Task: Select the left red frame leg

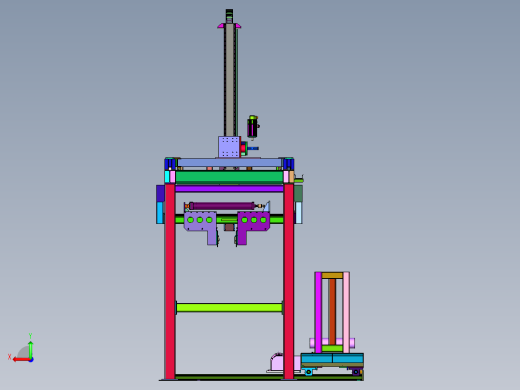Action: point(170,282)
